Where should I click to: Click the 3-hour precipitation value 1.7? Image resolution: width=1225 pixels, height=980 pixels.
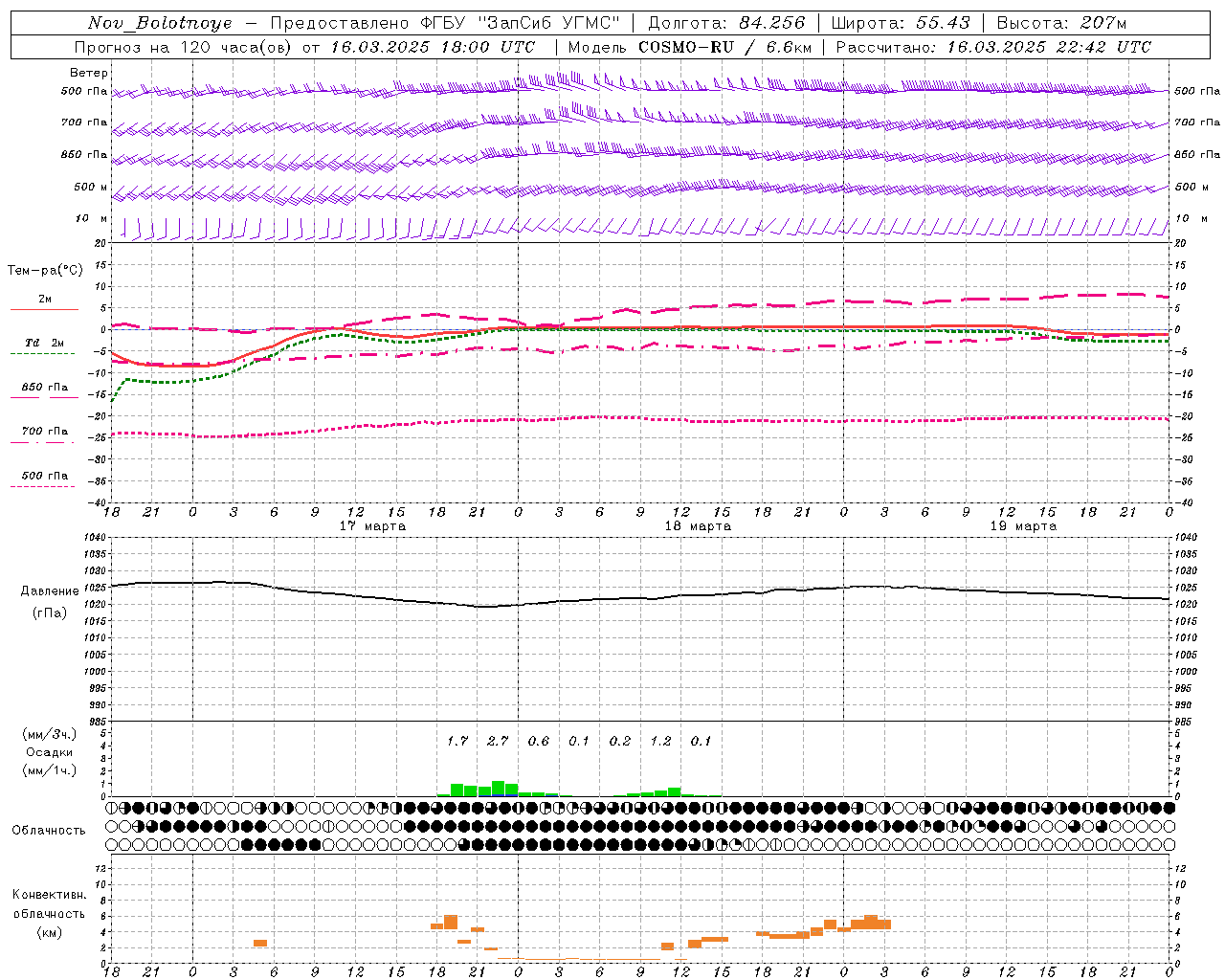[457, 741]
